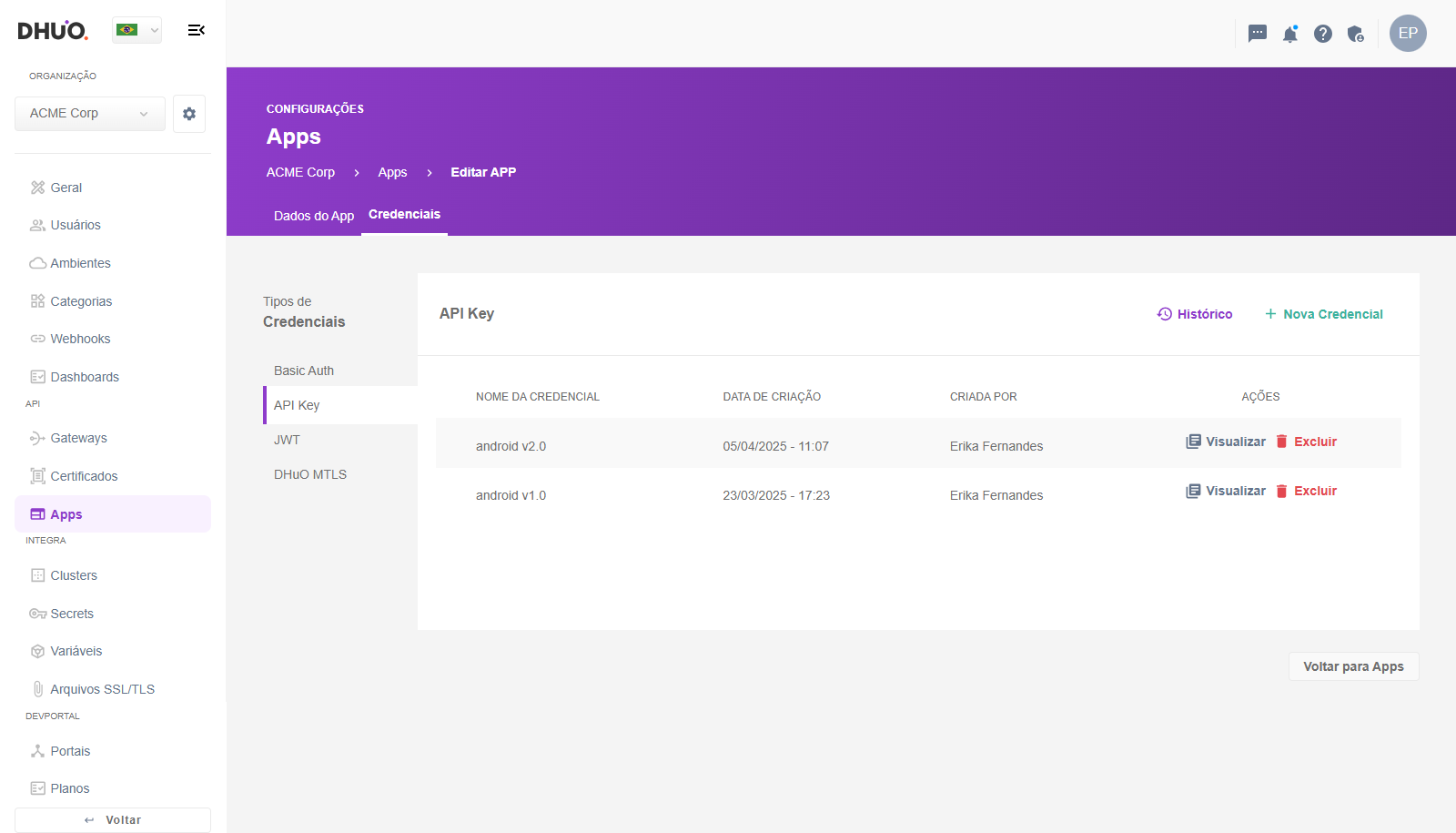1456x833 pixels.
Task: Excluir the android v1.0 credential
Action: coord(1306,491)
